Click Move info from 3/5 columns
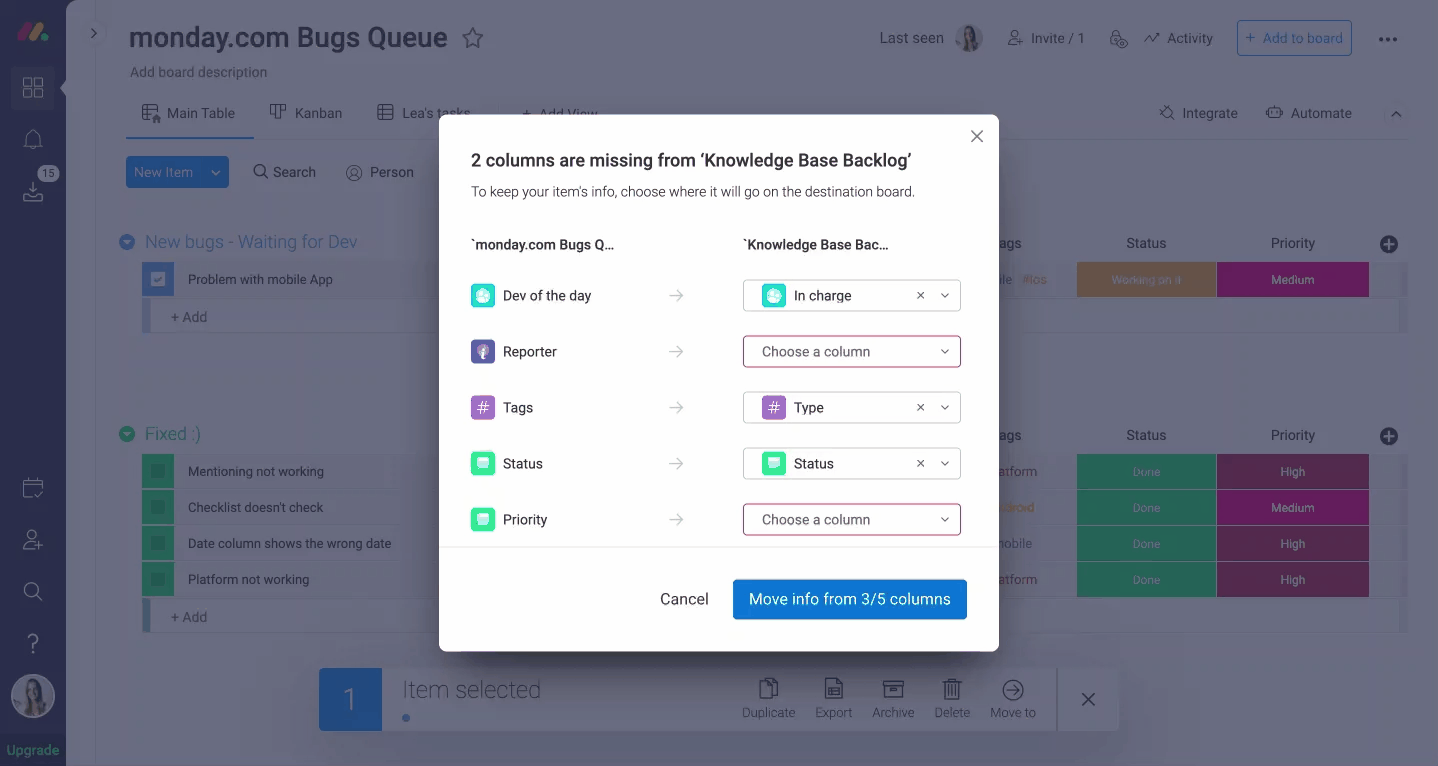Image resolution: width=1438 pixels, height=766 pixels. coord(850,599)
